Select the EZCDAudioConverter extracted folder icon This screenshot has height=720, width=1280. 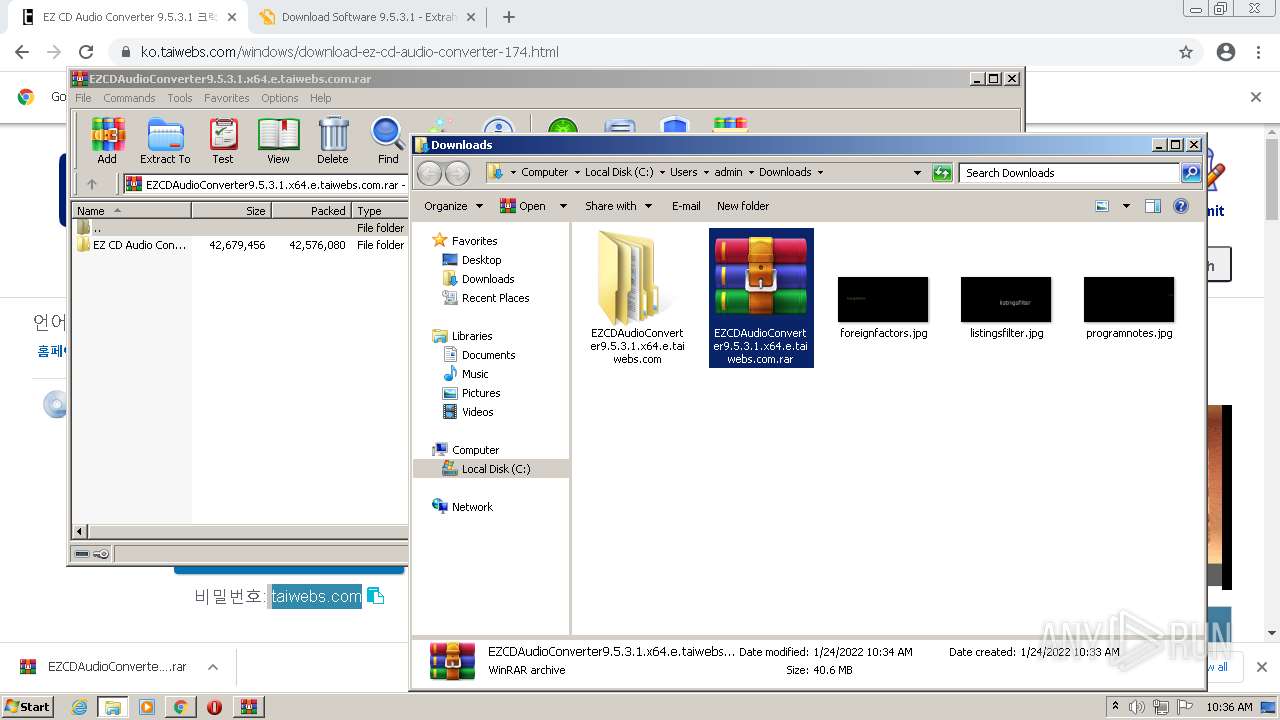637,297
